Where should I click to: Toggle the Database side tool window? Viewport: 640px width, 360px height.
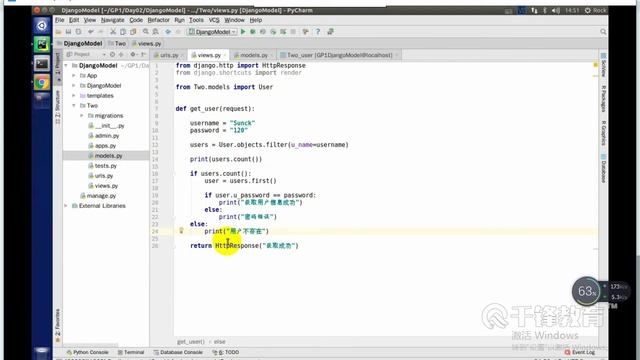(603, 169)
